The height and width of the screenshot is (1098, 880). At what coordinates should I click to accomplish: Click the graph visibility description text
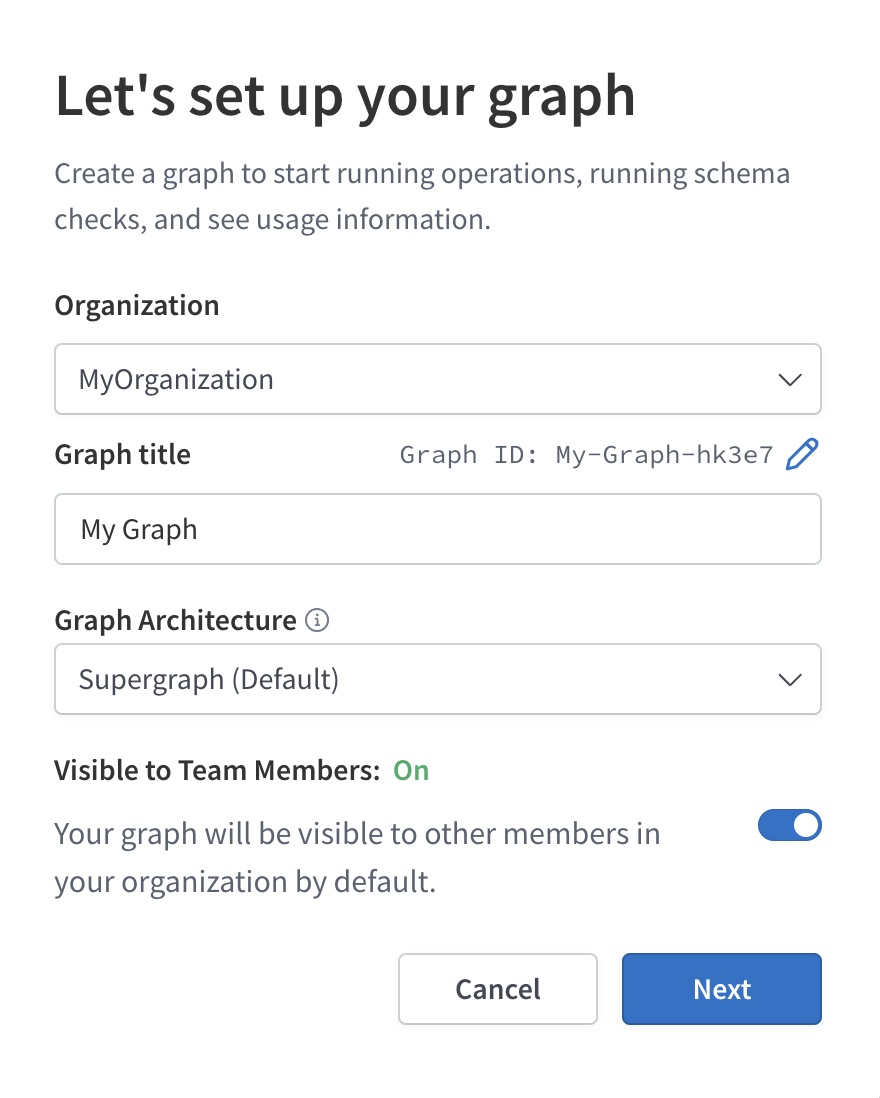click(x=357, y=858)
